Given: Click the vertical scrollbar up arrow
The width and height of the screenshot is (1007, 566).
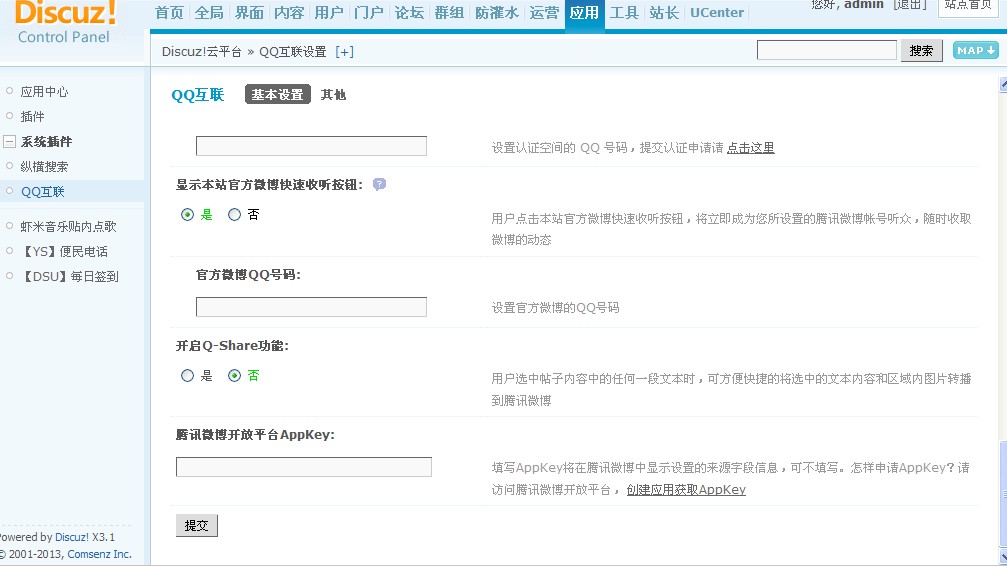Looking at the screenshot, I should tap(1003, 84).
